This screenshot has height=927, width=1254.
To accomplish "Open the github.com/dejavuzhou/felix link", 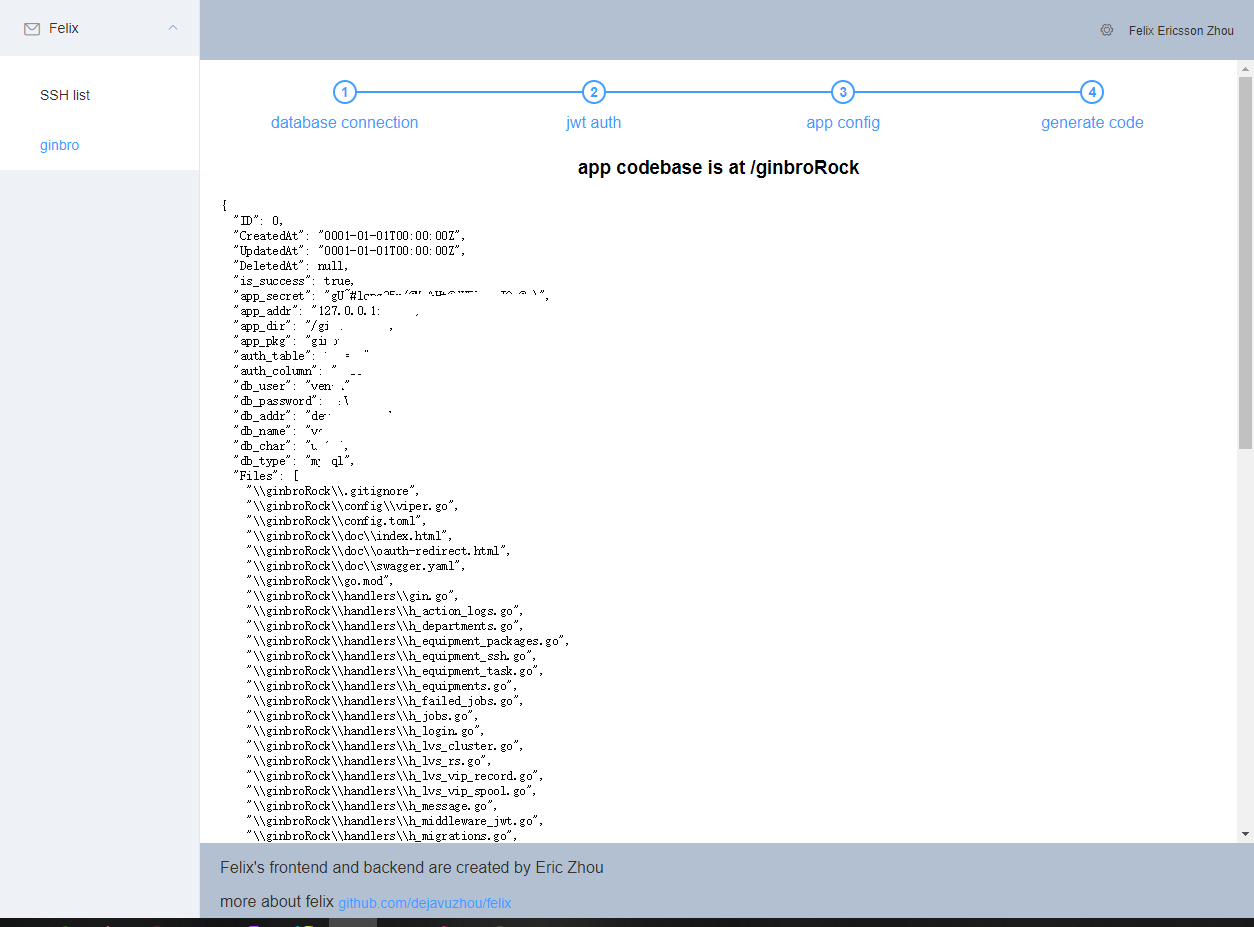I will [x=424, y=903].
